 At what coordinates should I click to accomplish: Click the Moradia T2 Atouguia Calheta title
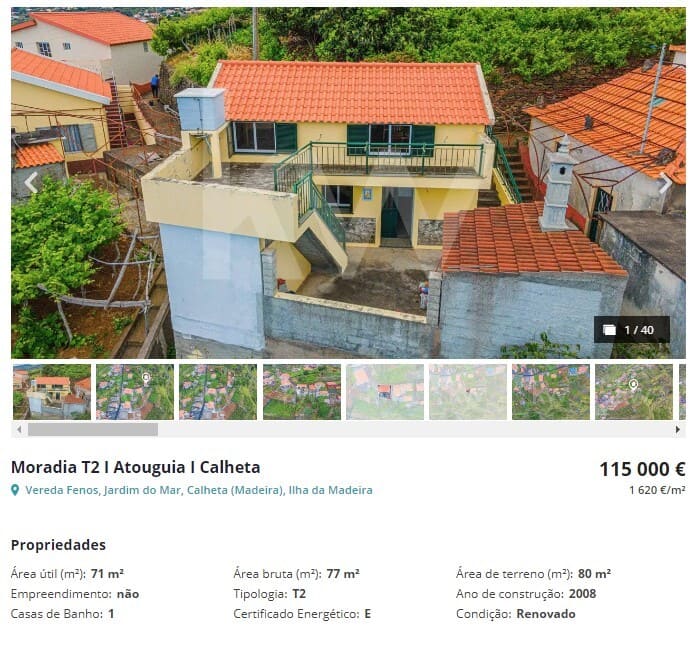click(x=135, y=467)
